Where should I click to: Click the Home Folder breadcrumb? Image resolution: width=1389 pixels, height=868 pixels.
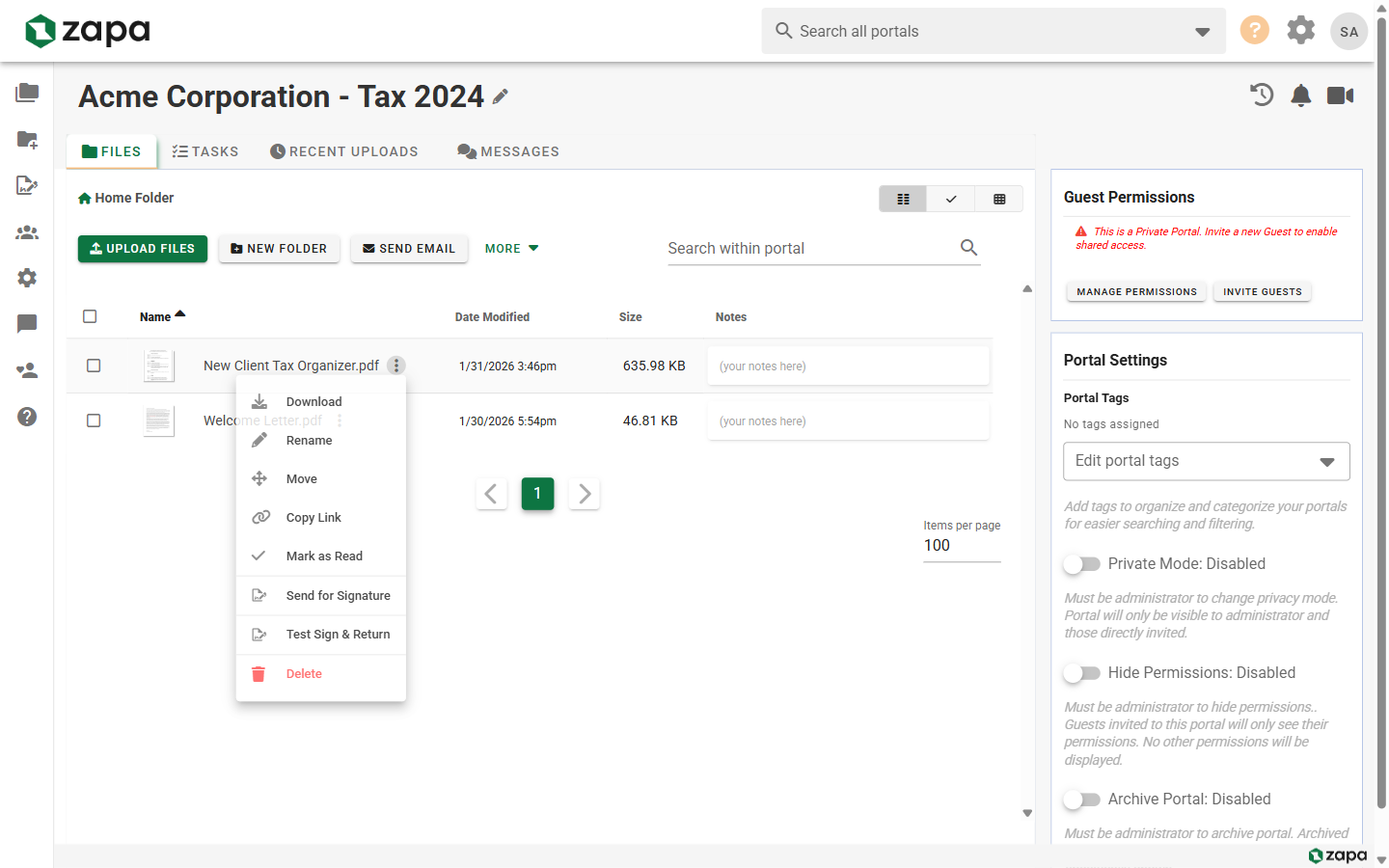(125, 198)
